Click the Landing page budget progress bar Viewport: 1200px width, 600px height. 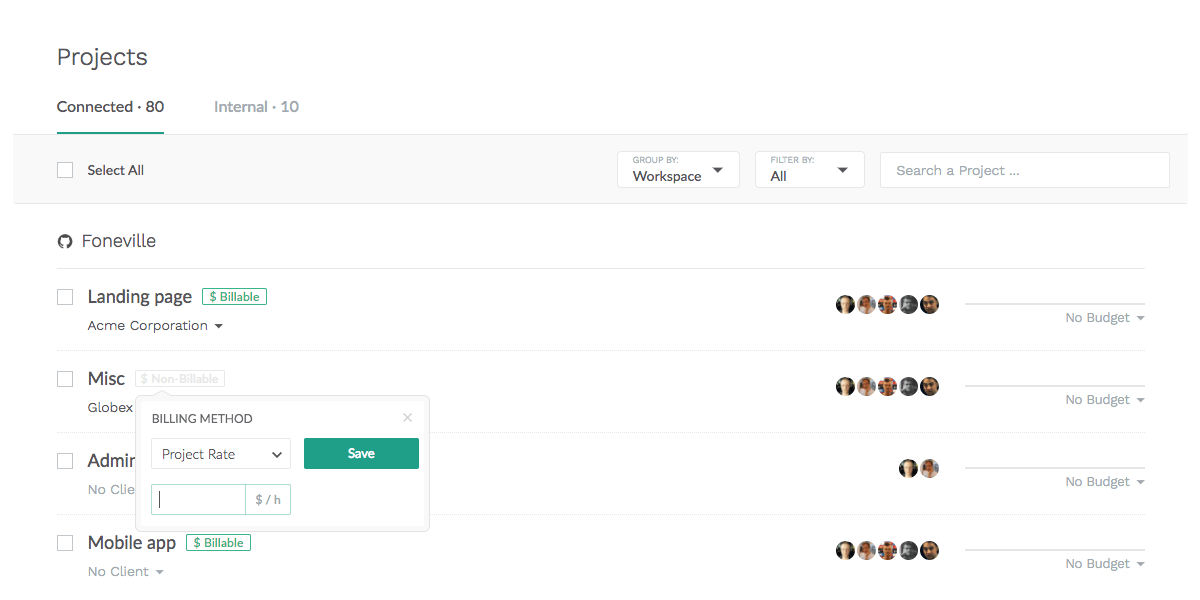tap(1055, 304)
